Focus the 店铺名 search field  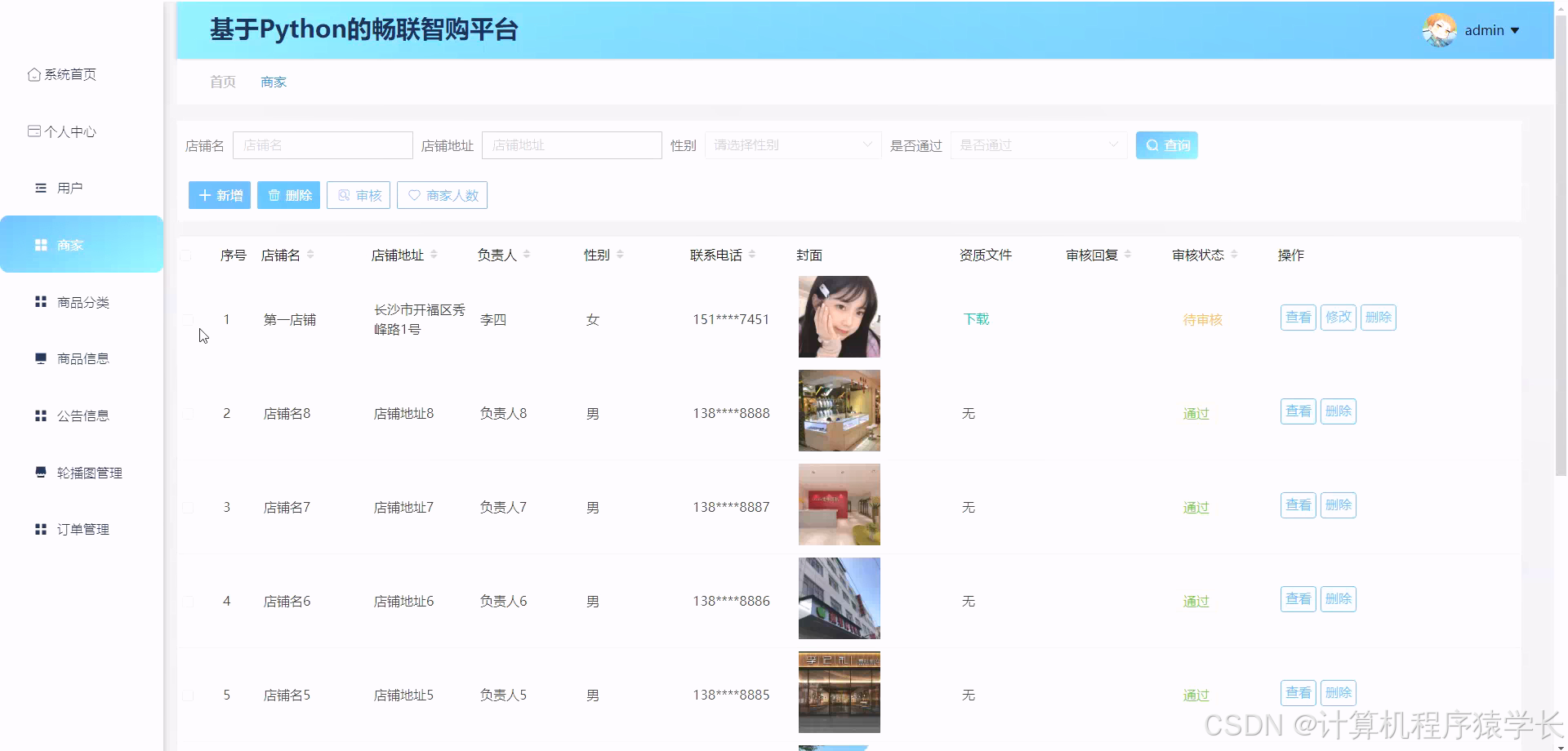323,145
